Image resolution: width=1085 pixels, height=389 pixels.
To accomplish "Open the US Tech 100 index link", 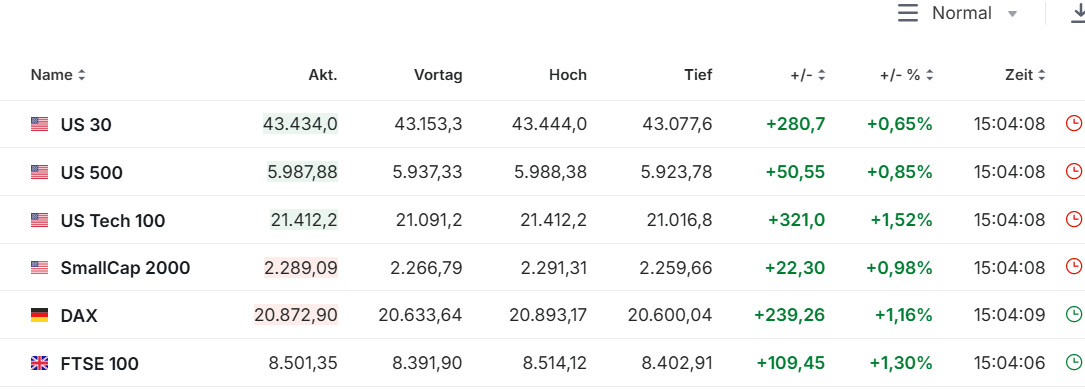I will point(113,221).
